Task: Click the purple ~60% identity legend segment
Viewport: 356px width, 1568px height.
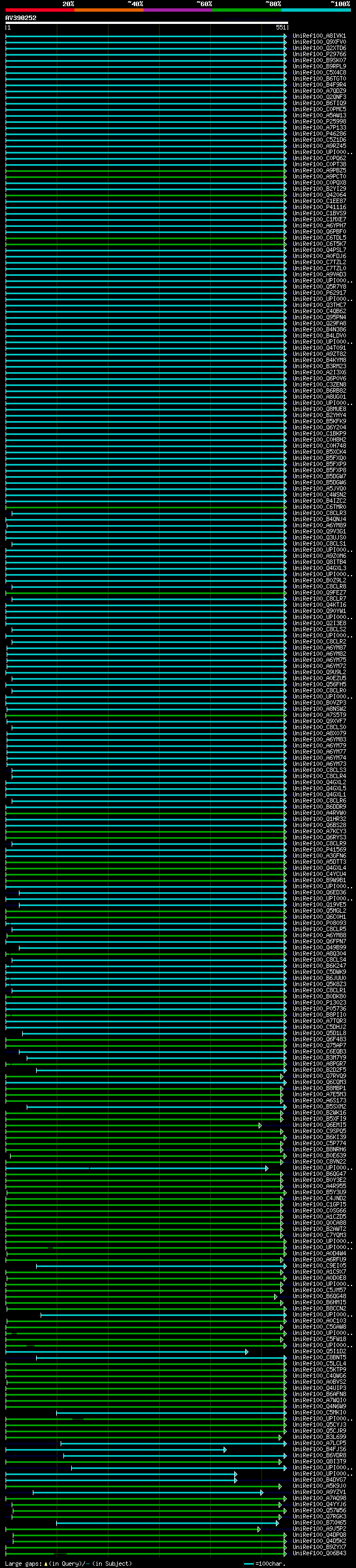Action: coord(177,10)
